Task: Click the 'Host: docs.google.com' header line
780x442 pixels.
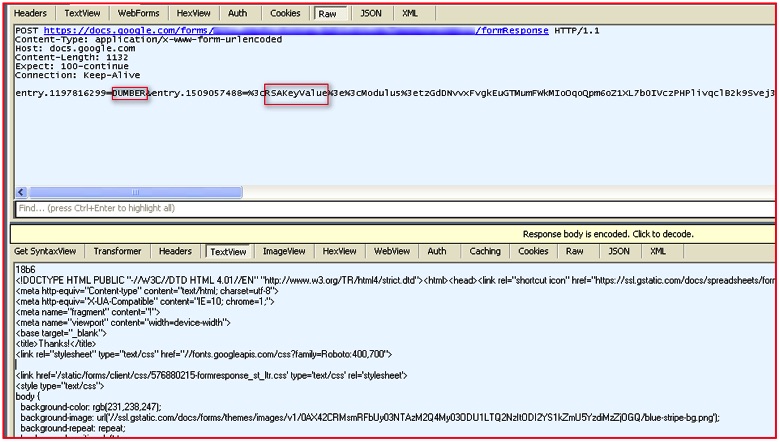Action: (75, 49)
